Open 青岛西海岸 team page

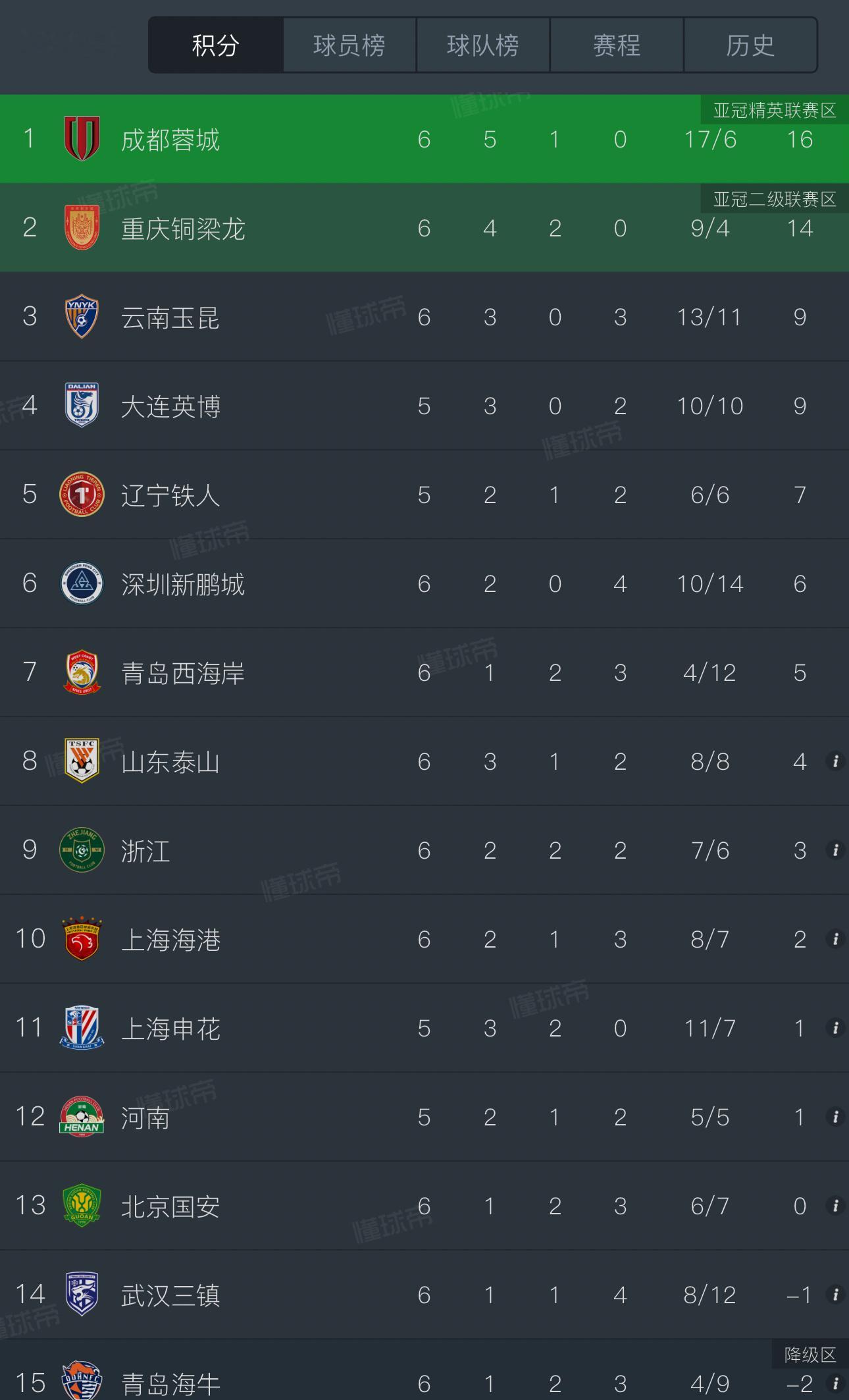(182, 673)
